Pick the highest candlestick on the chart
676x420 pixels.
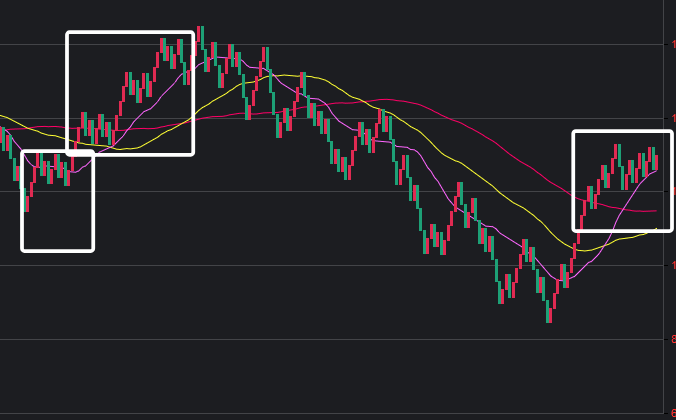199,40
